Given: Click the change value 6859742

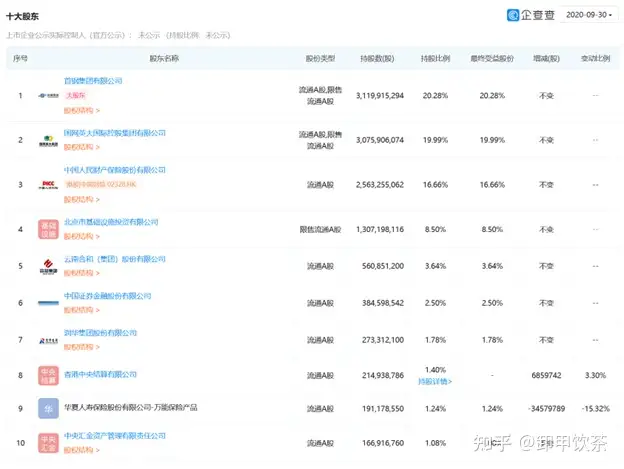Looking at the screenshot, I should pos(546,376).
